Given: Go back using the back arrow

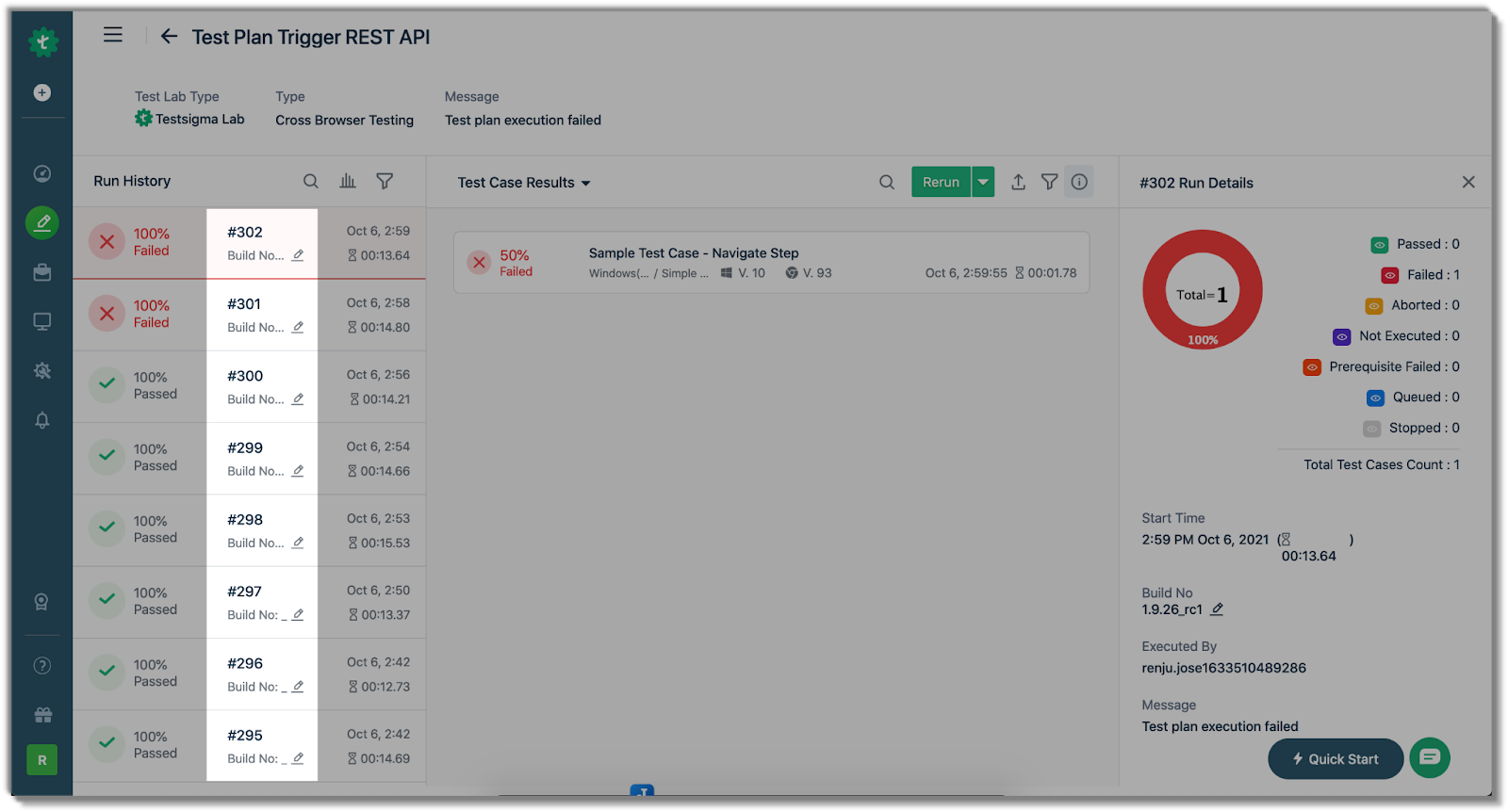Looking at the screenshot, I should [x=169, y=36].
